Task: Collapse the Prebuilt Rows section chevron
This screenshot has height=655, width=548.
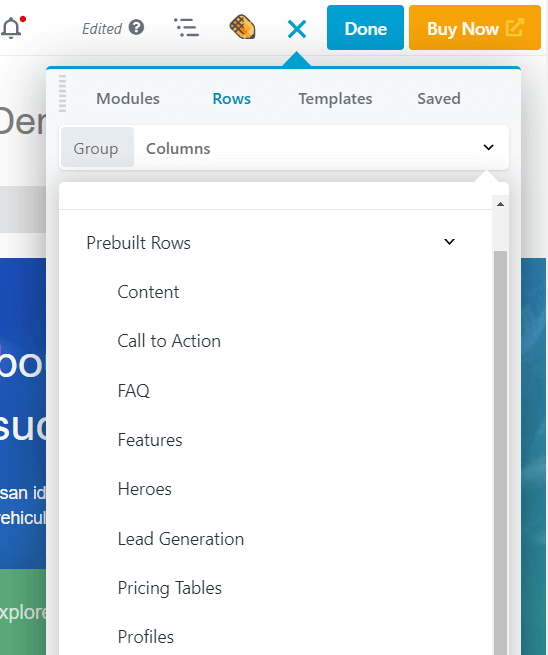Action: pos(449,241)
